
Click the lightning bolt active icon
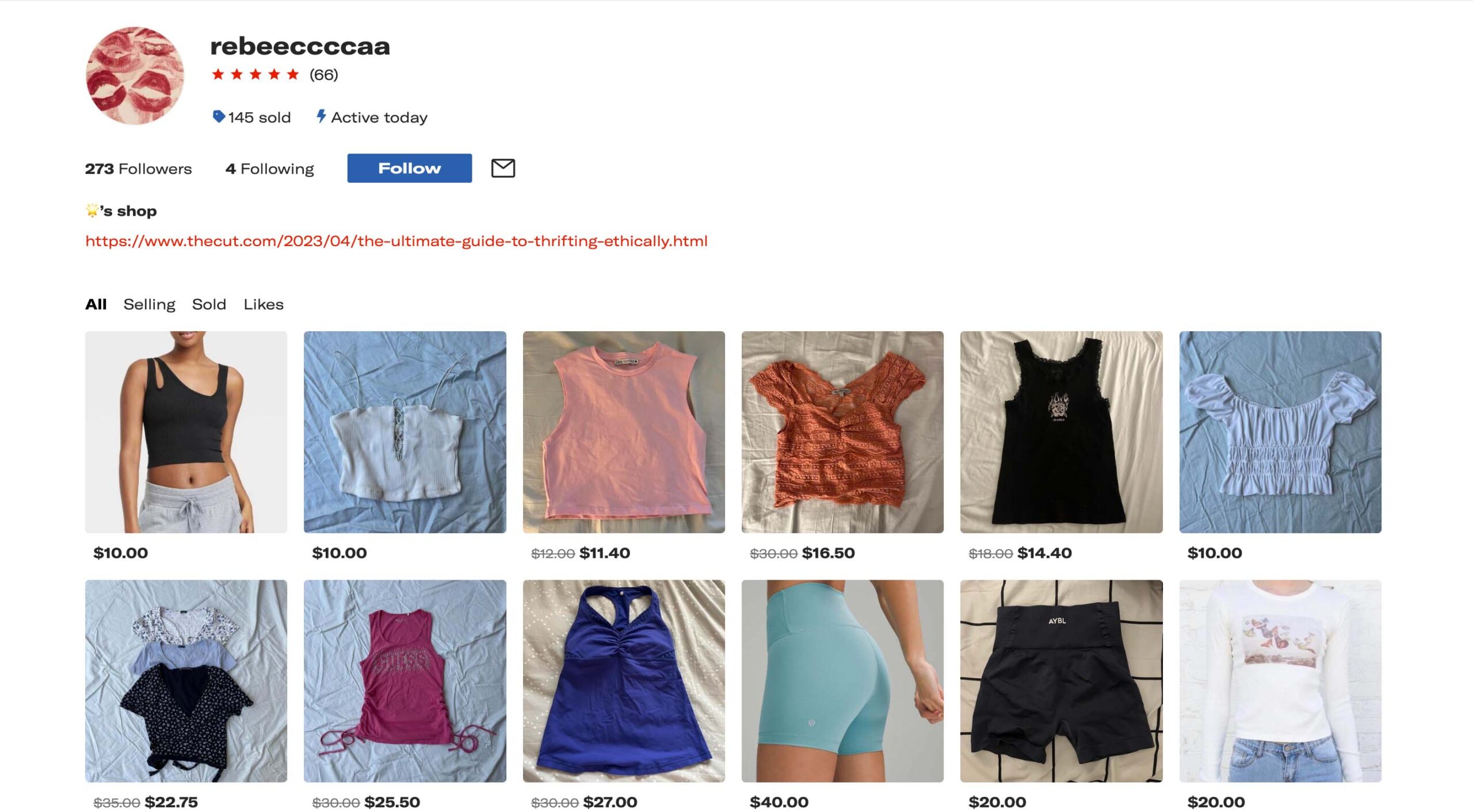pos(321,117)
